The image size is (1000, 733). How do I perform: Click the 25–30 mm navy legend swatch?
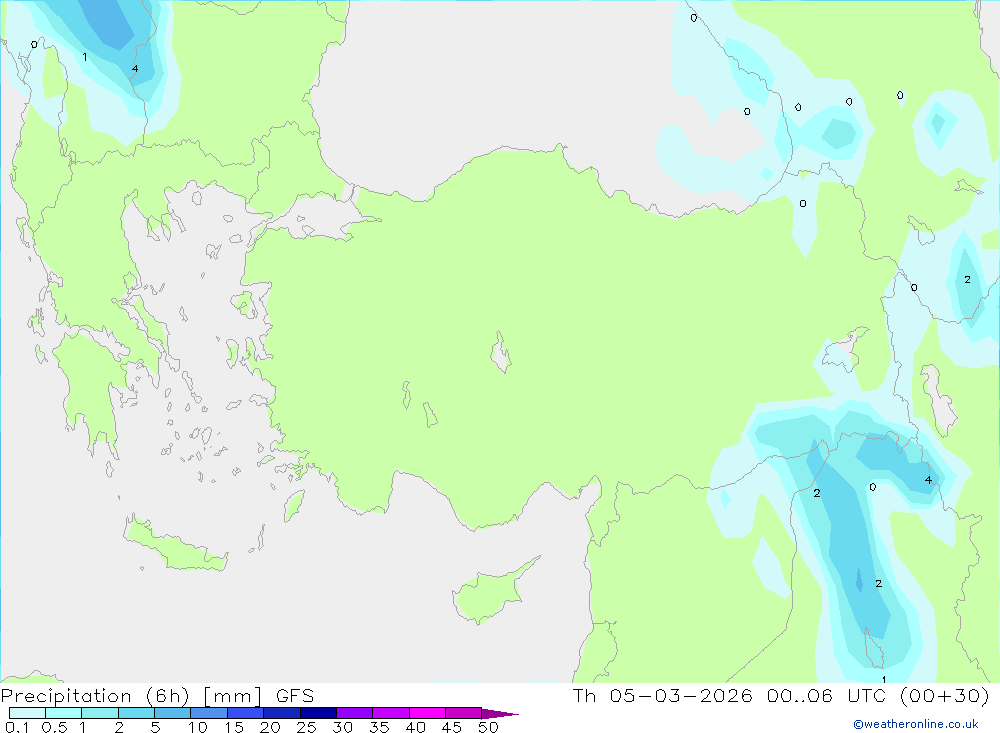[x=318, y=713]
